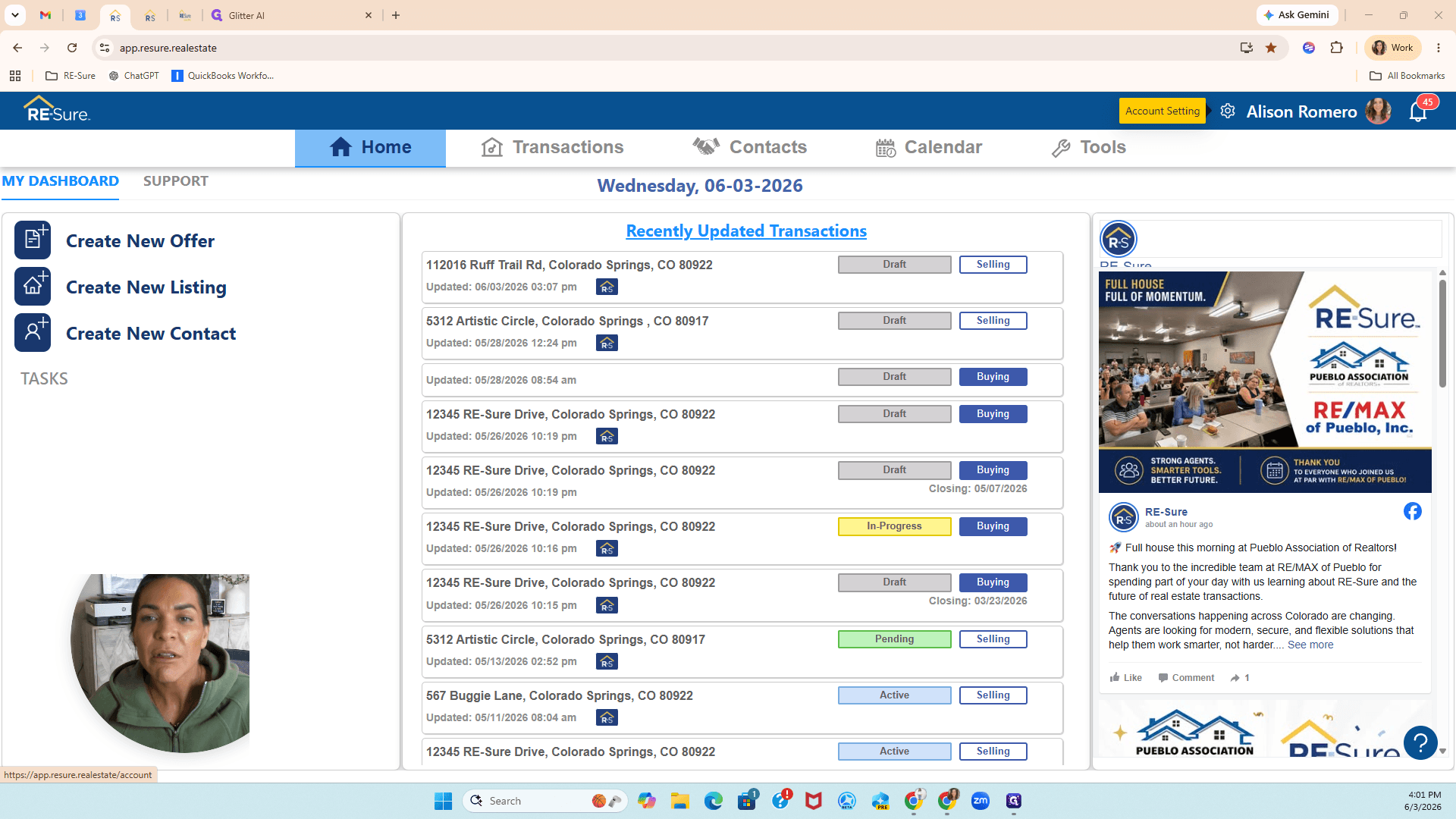Open the All Bookmarks folder

[1407, 76]
